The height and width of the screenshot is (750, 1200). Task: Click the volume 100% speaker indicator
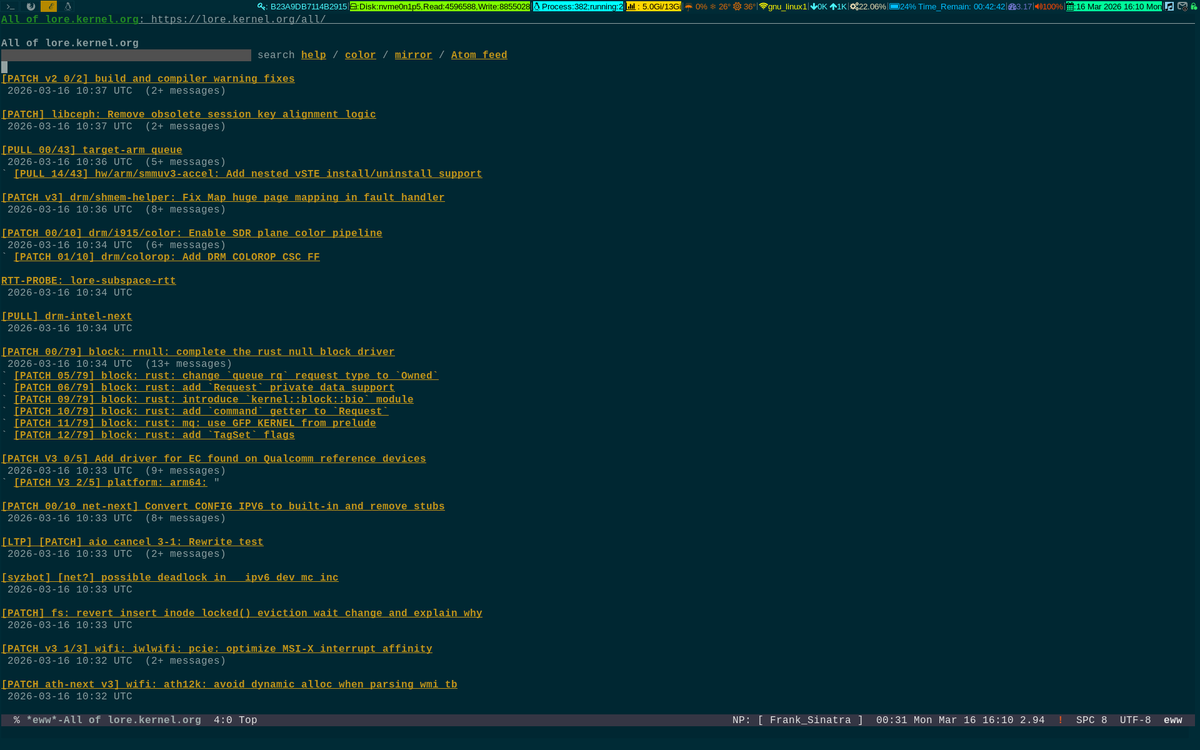[1049, 6]
